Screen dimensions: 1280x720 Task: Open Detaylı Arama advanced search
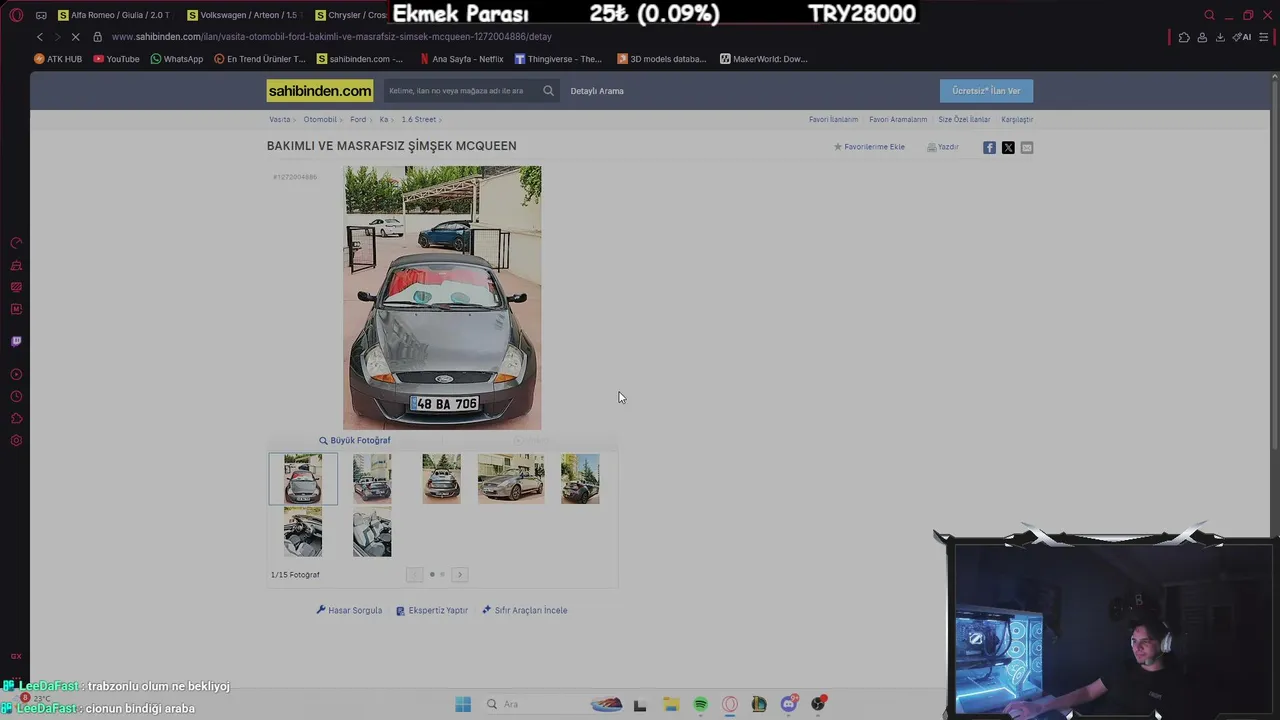click(x=597, y=91)
